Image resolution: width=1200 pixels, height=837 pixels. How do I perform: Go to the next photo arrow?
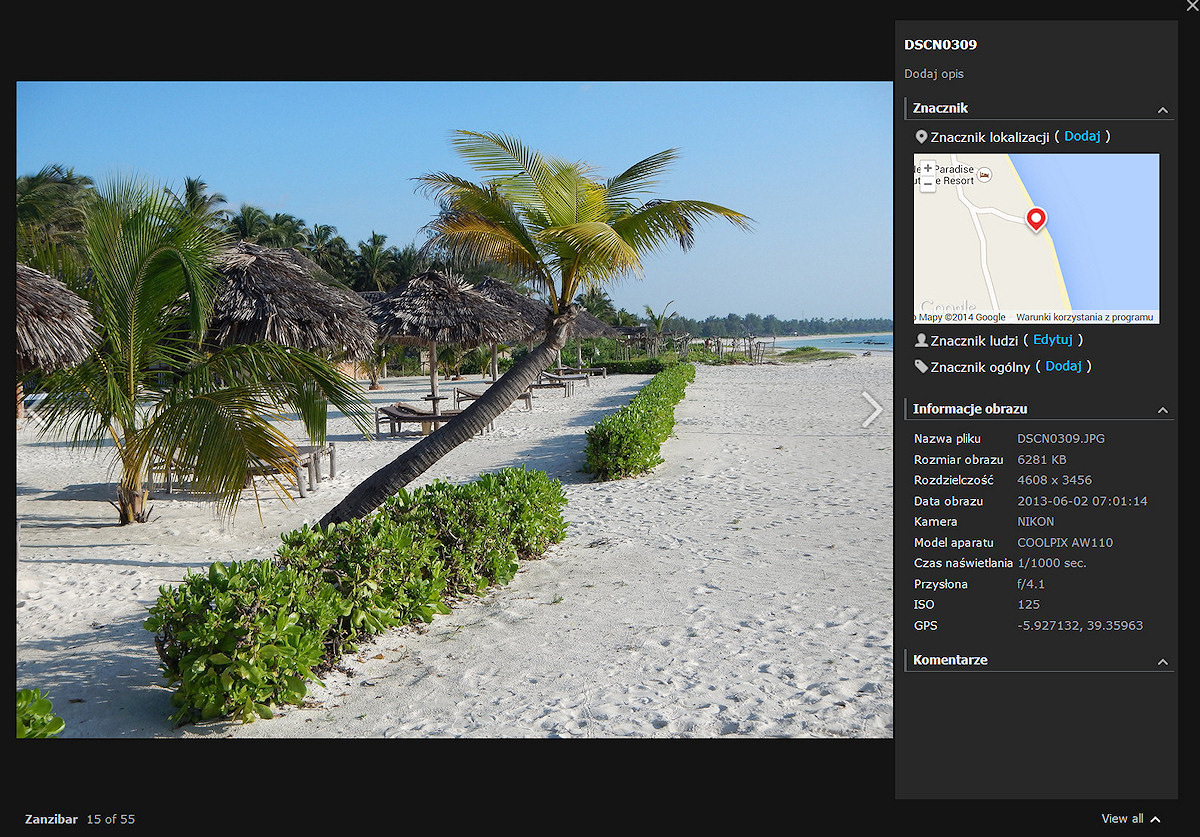[872, 409]
